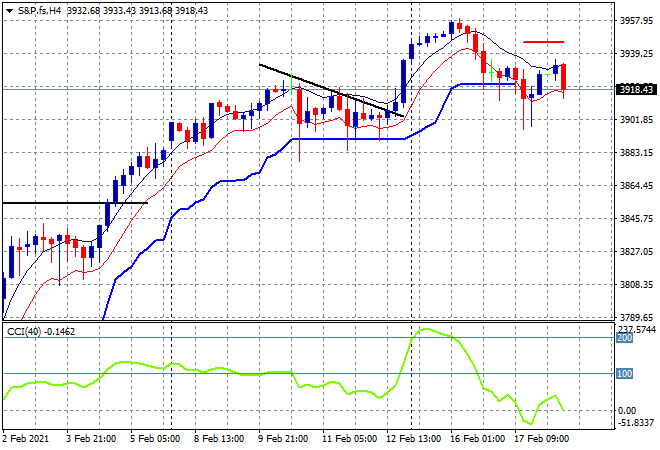Screen dimensions: 660x450
Task: Click the current price tag 3918.43
Action: (636, 89)
